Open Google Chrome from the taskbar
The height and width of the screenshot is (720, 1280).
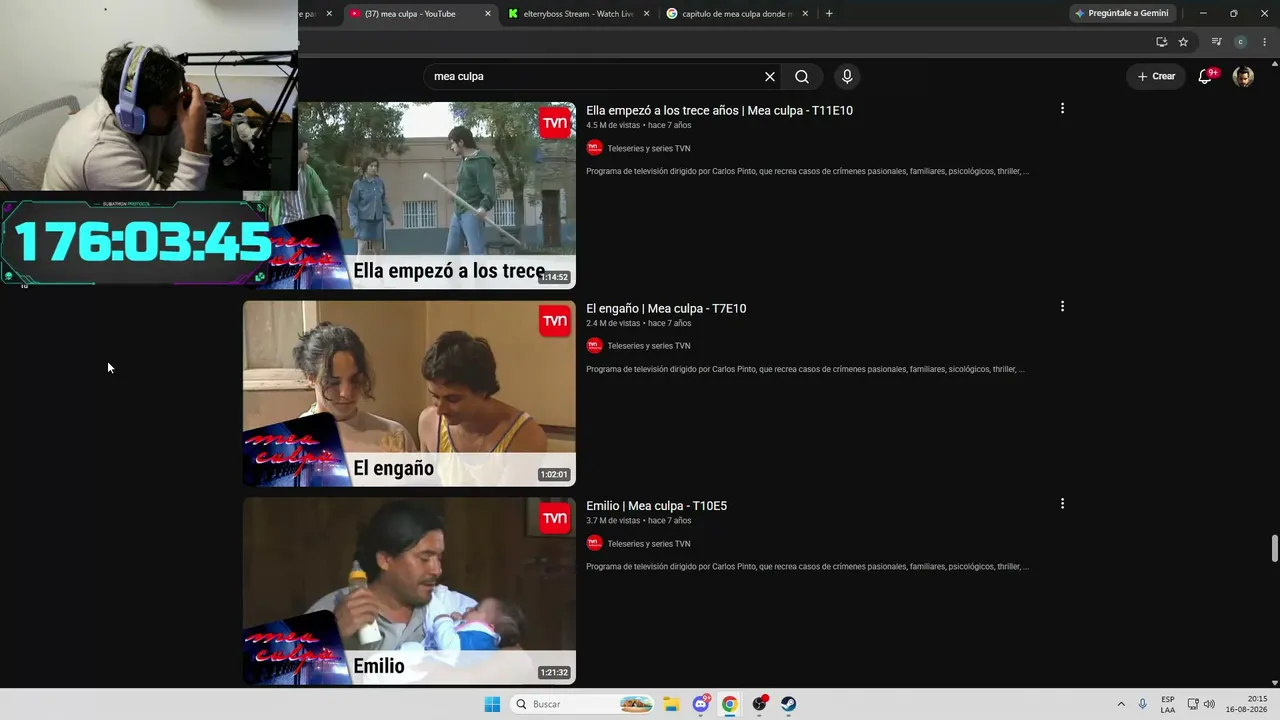[x=730, y=704]
